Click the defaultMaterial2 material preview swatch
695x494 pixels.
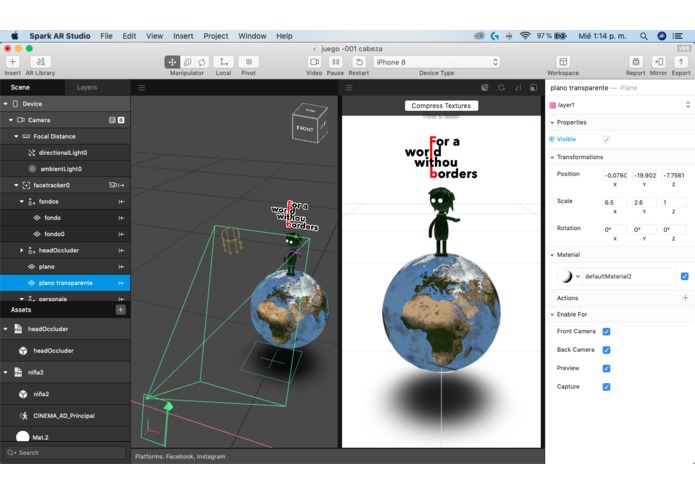pyautogui.click(x=566, y=276)
